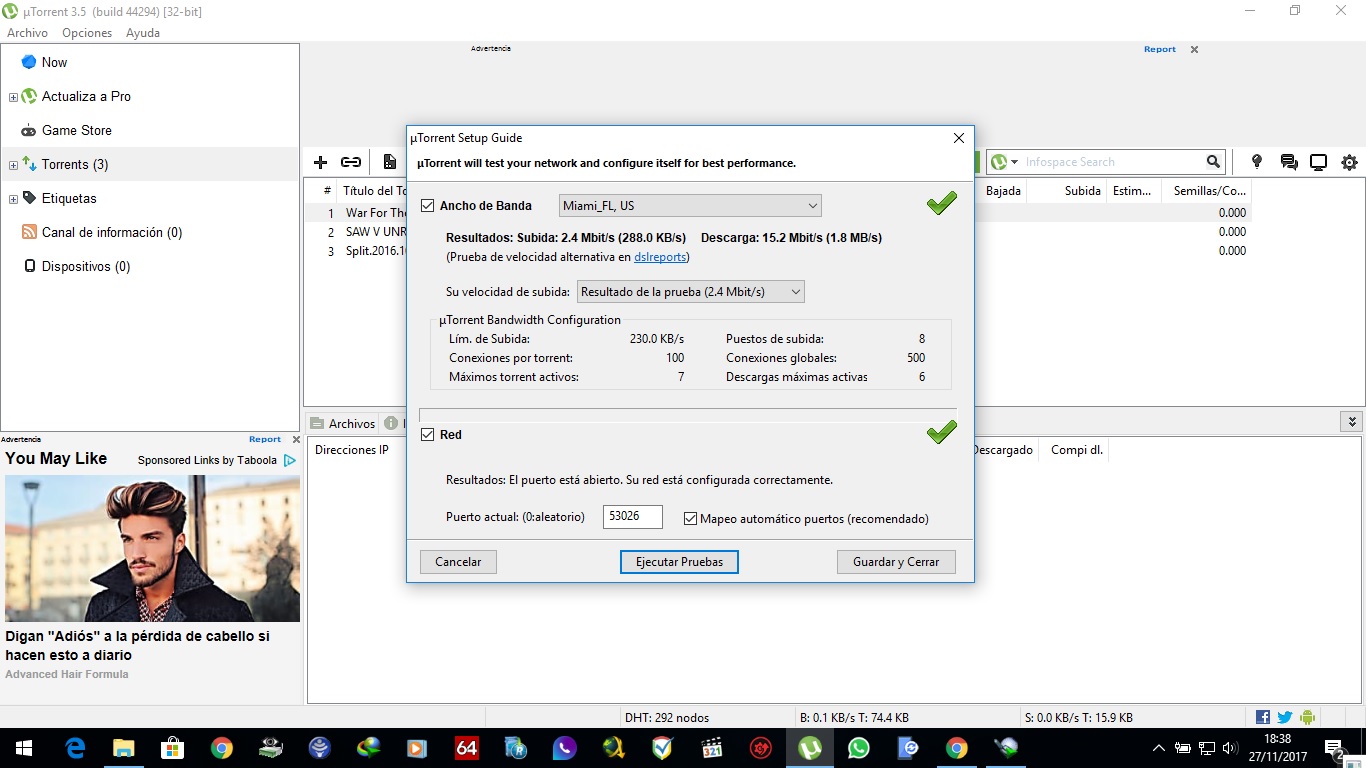This screenshot has width=1366, height=768.
Task: Click the µTorrent taskbar icon
Action: [x=810, y=748]
